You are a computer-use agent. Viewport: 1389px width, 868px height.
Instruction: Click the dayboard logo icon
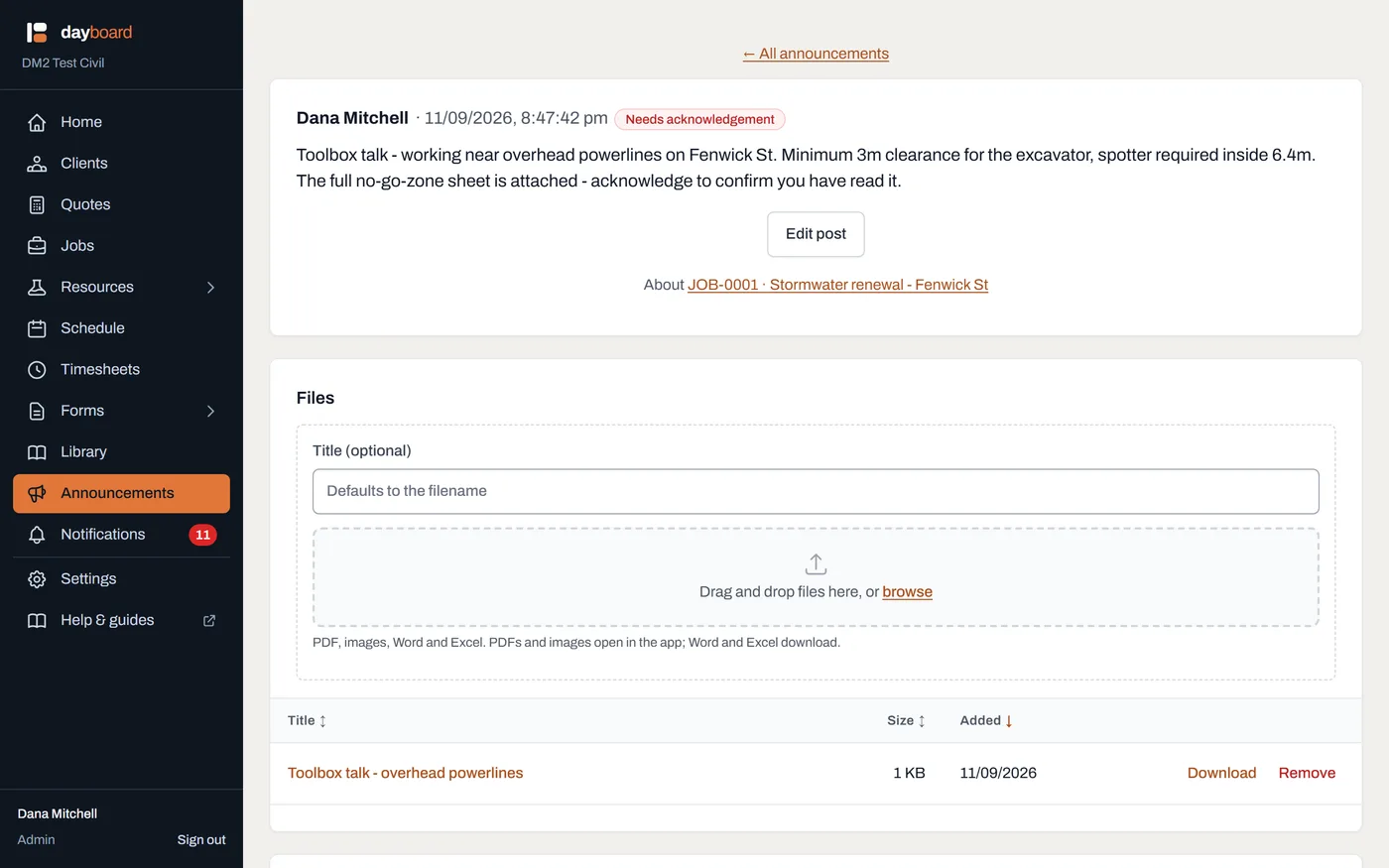coord(37,33)
